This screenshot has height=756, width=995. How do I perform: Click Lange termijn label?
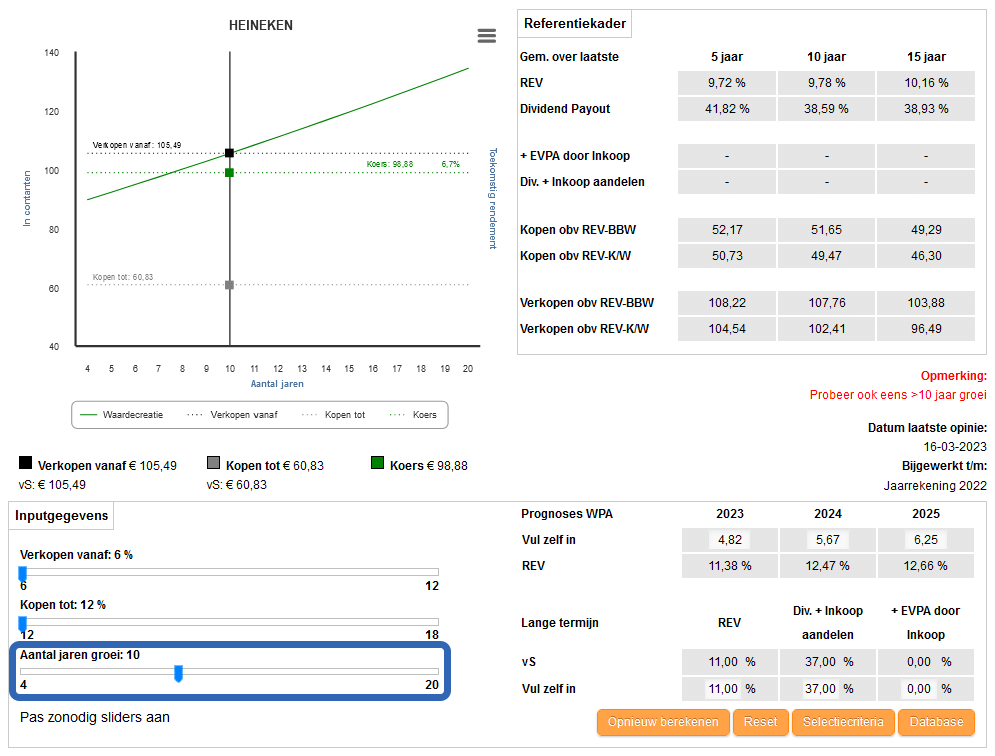coord(560,623)
